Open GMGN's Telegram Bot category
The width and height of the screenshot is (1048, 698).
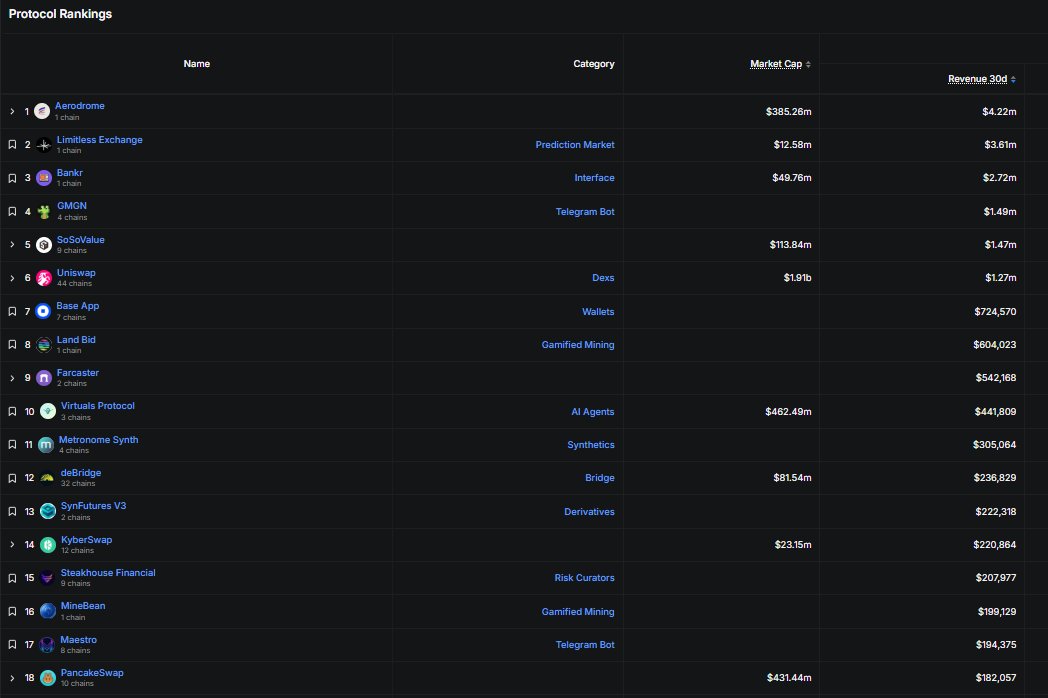585,211
